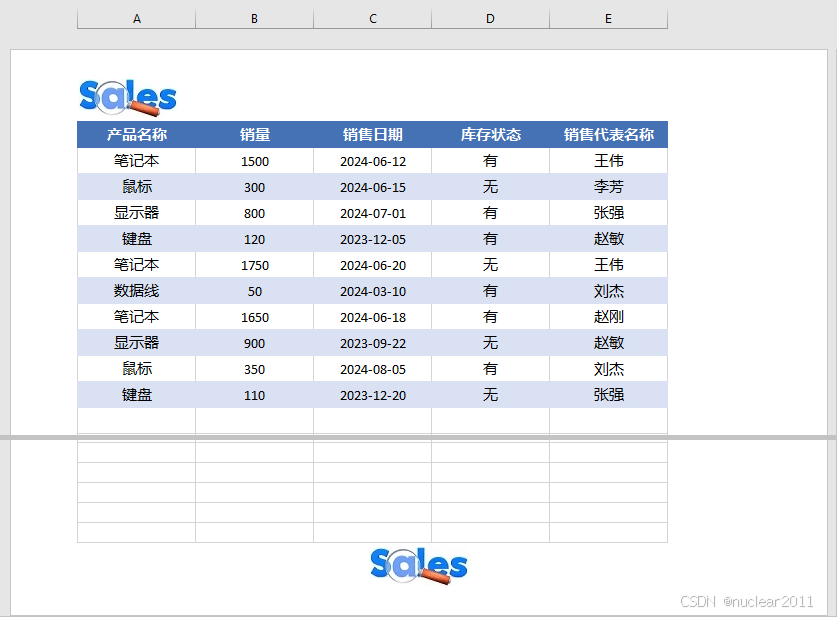Select column A header
The width and height of the screenshot is (837, 617).
(x=137, y=19)
